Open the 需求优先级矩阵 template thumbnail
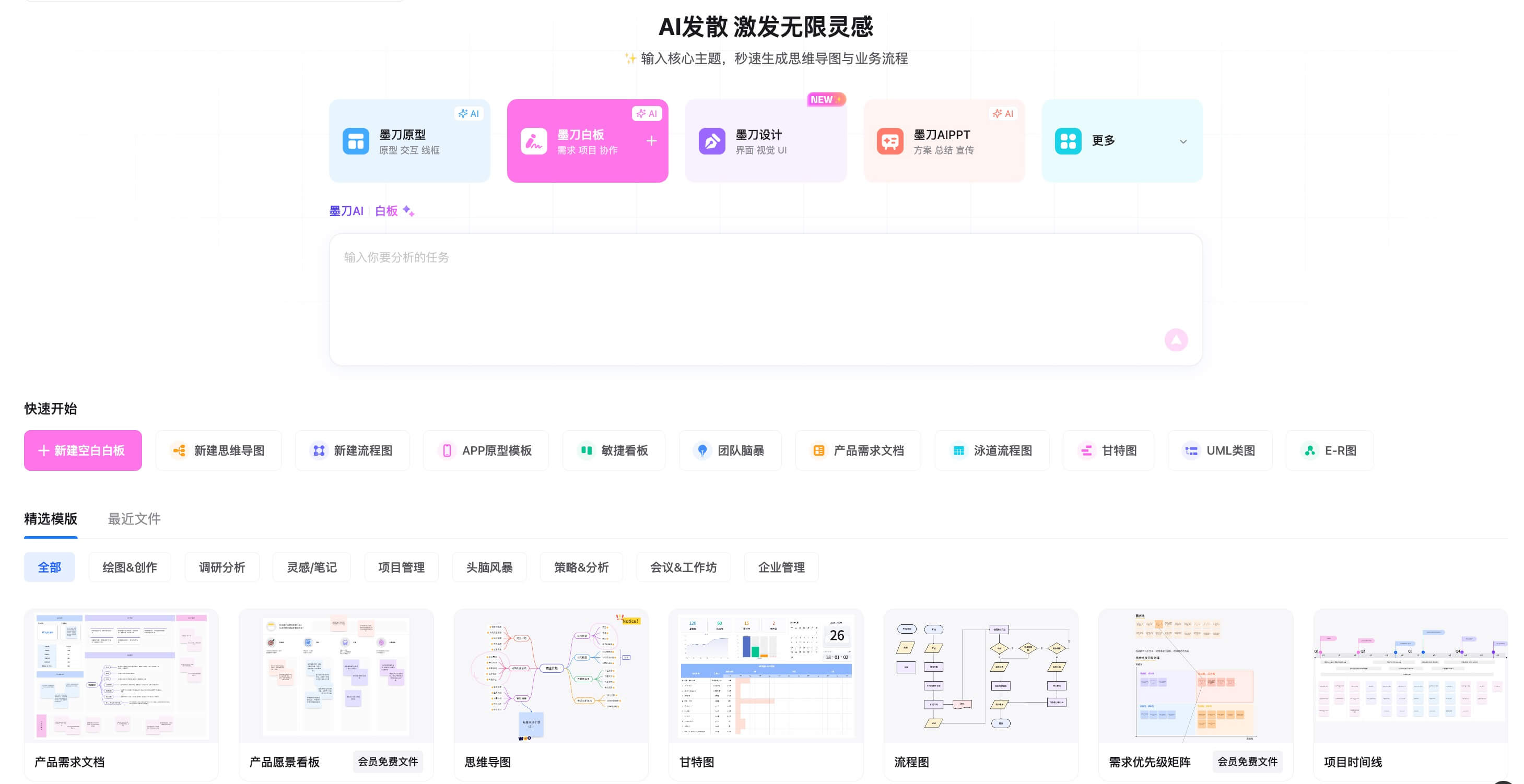The image size is (1524, 784). coord(1195,676)
